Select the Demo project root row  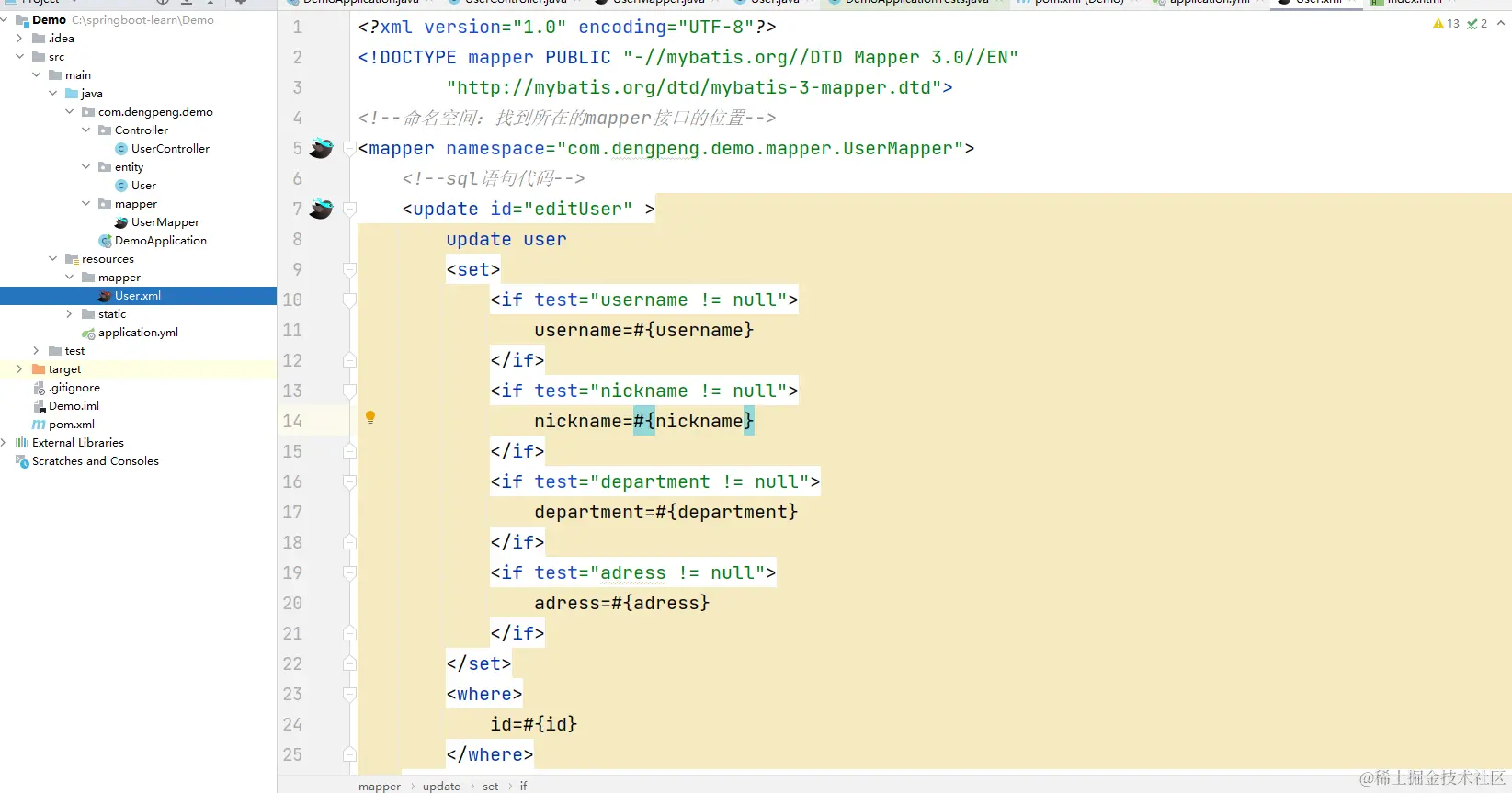[138, 20]
